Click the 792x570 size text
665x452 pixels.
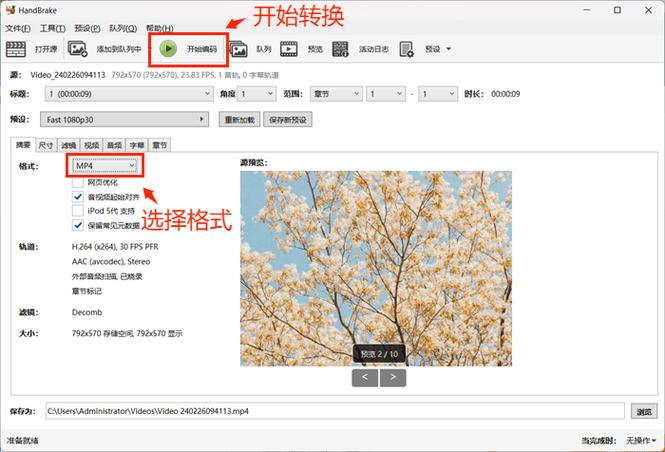[x=127, y=333]
